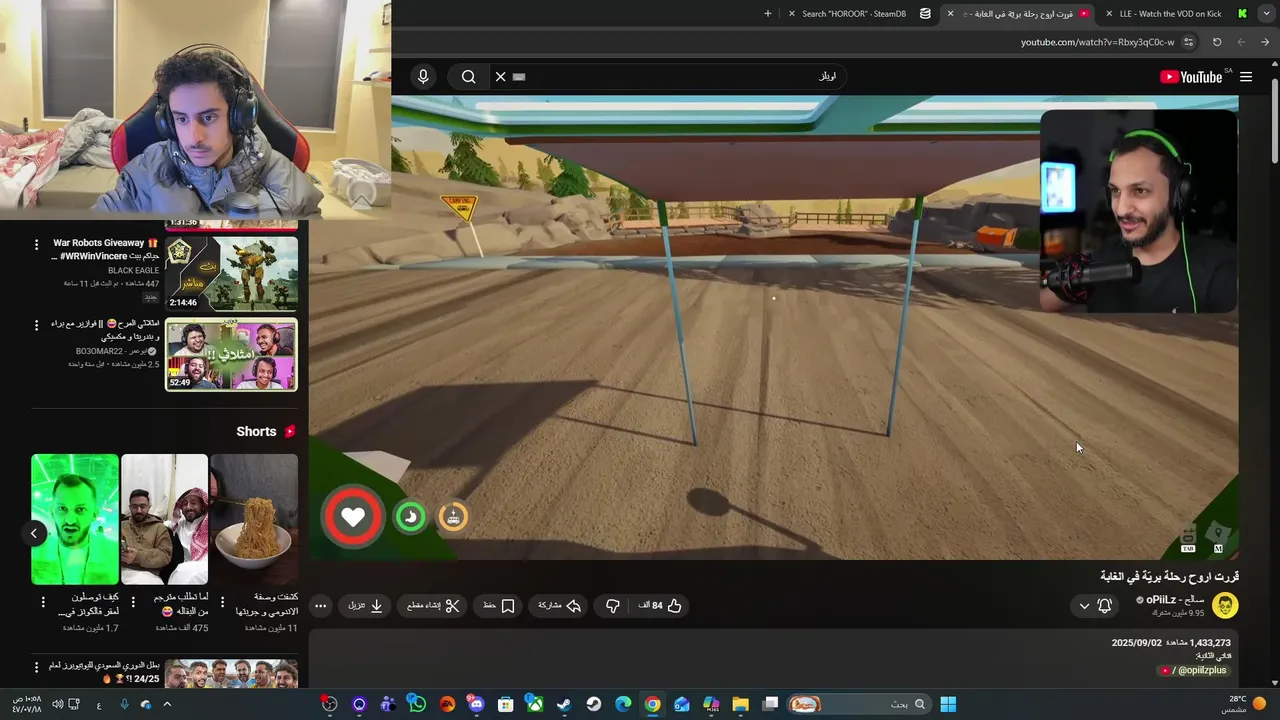Open site settings icon in the address bar

click(1188, 42)
